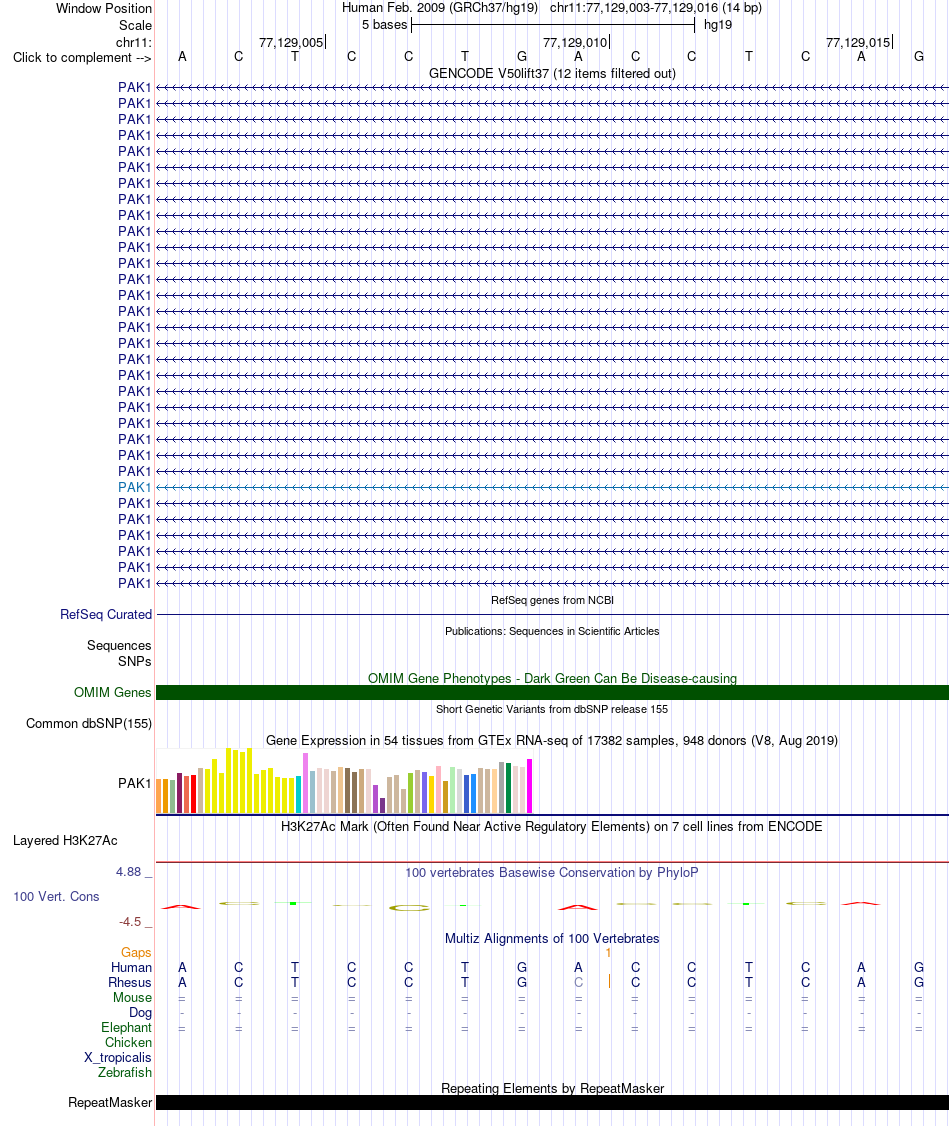Image resolution: width=950 pixels, height=1126 pixels.
Task: Open the H3K27Ac Mark ENCODE track title
Action: (x=552, y=827)
